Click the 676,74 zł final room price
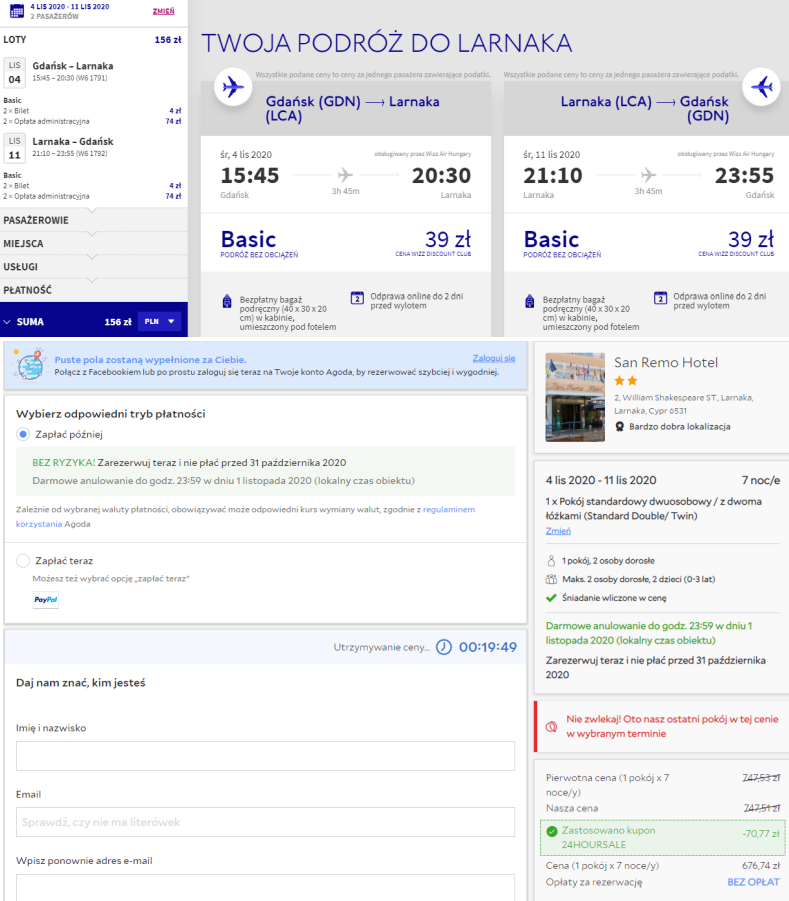Viewport: 789px width, 901px height. click(761, 865)
